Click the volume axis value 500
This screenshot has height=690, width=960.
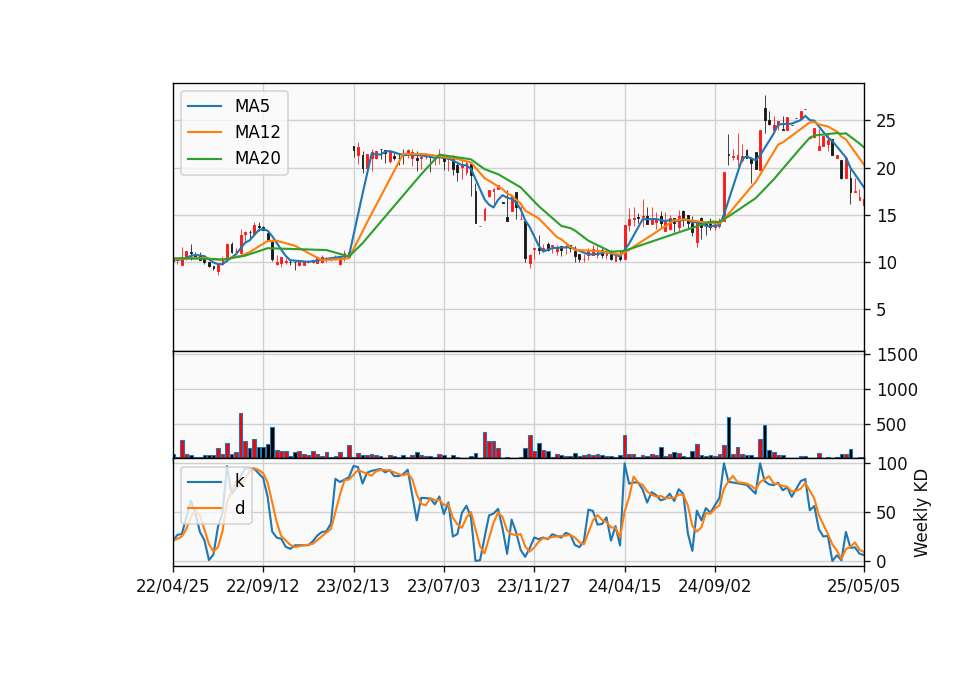[891, 425]
